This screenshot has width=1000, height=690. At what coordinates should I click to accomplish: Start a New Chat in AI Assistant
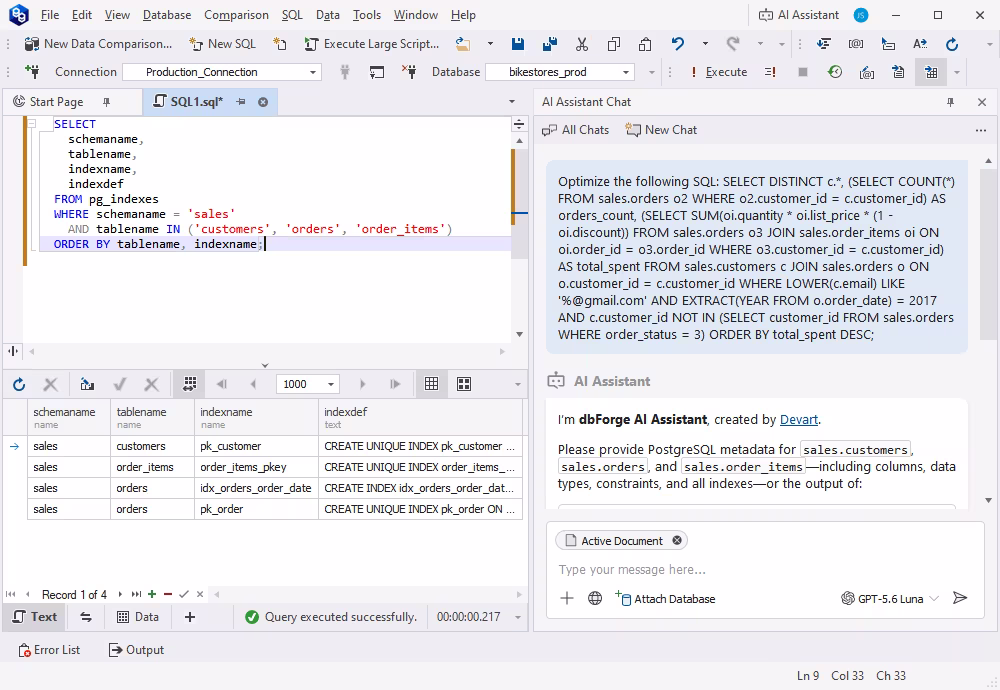661,130
